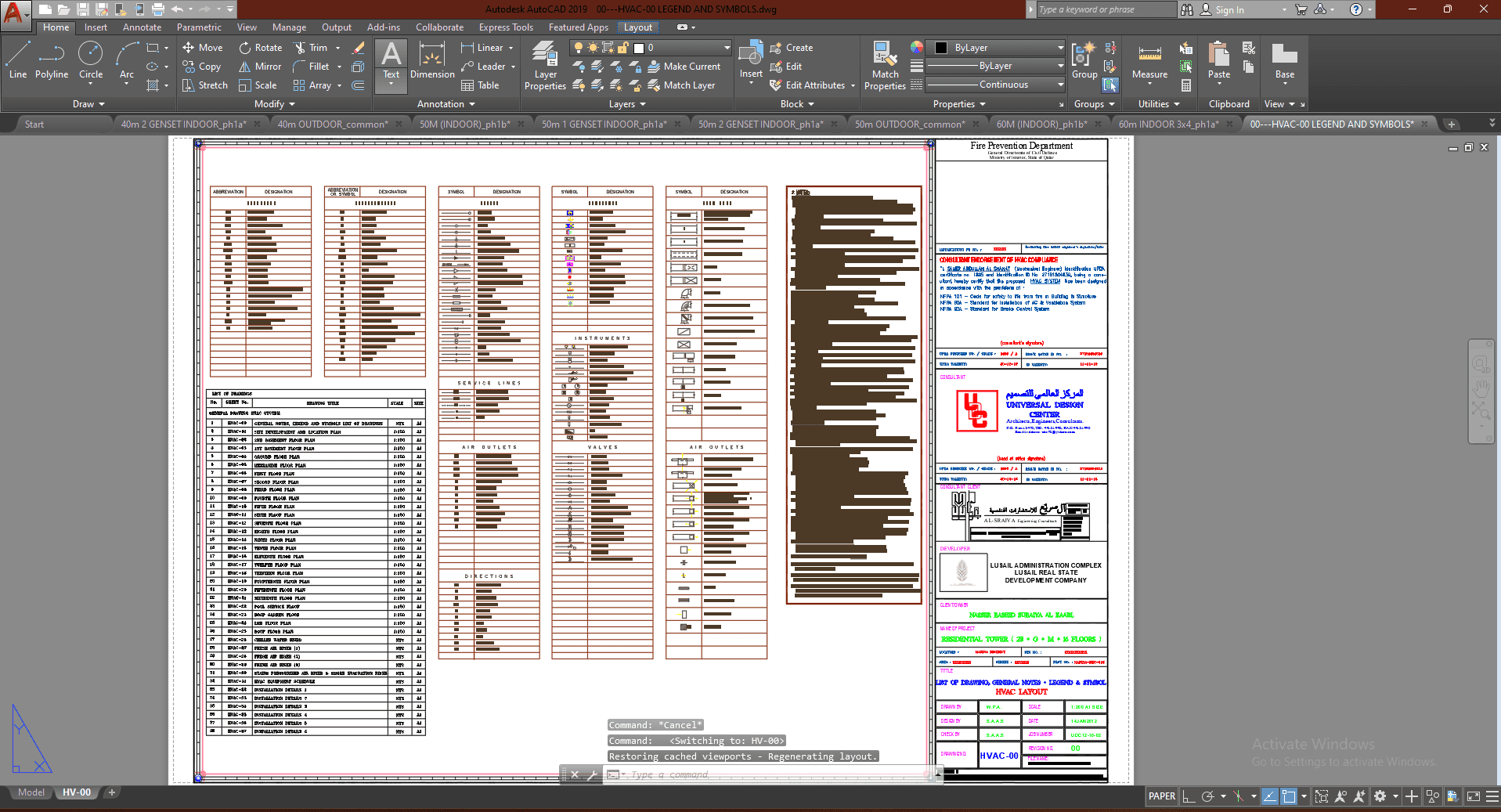Toggle PAPER space in status bar
The height and width of the screenshot is (812, 1501).
pyautogui.click(x=1161, y=796)
